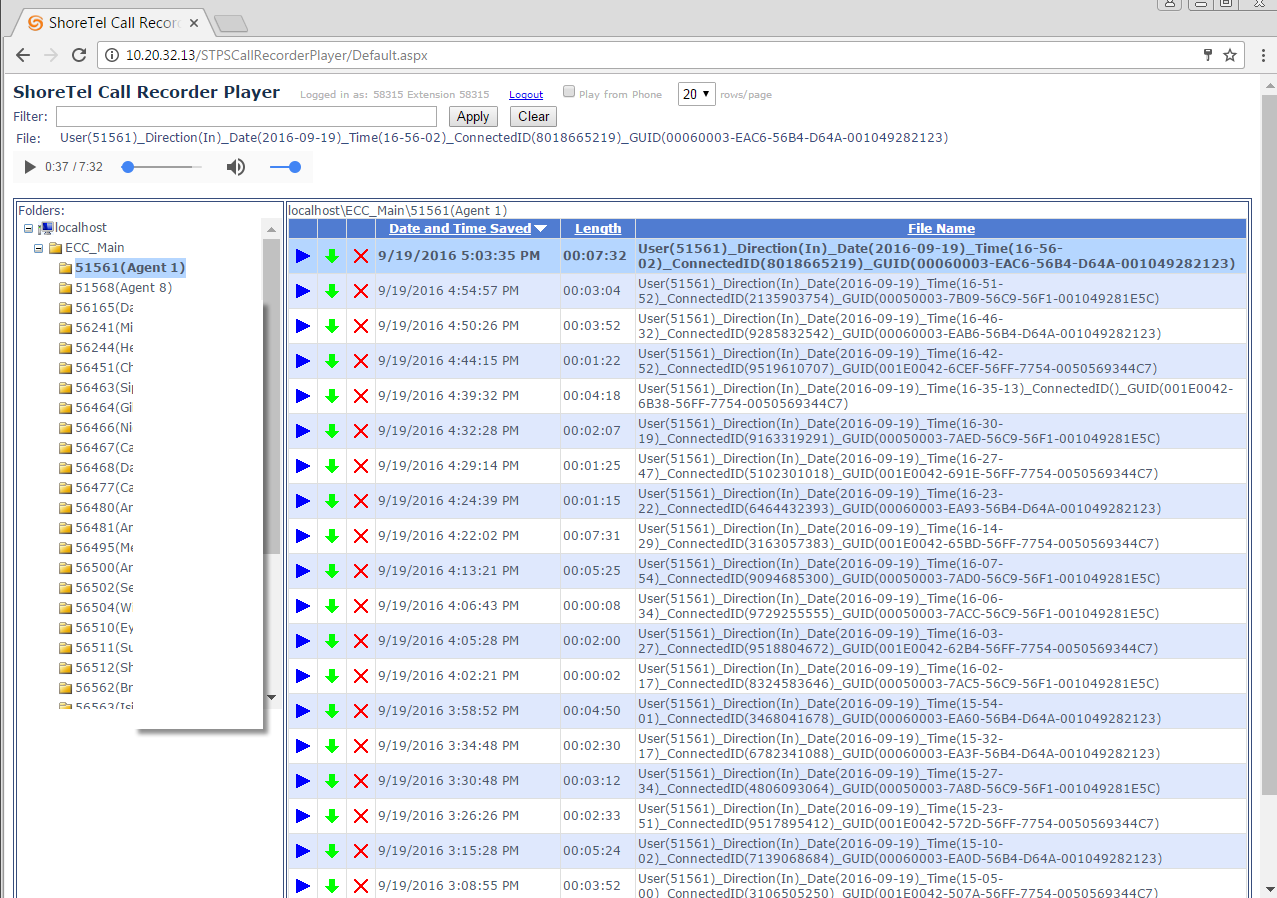Viewport: 1277px width, 898px height.
Task: Seek within the audio progress slider
Action: click(x=162, y=167)
